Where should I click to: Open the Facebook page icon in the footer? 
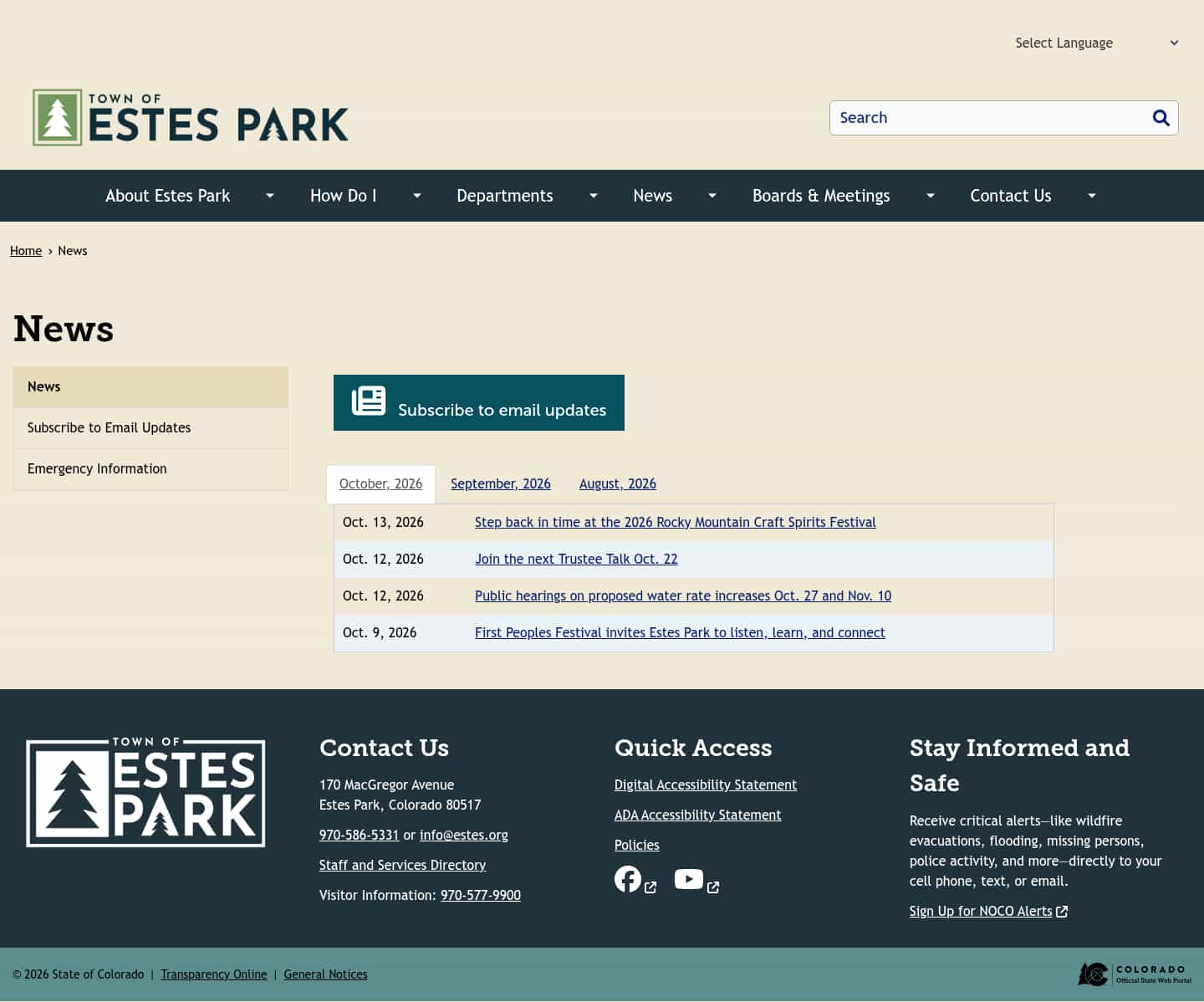[628, 879]
